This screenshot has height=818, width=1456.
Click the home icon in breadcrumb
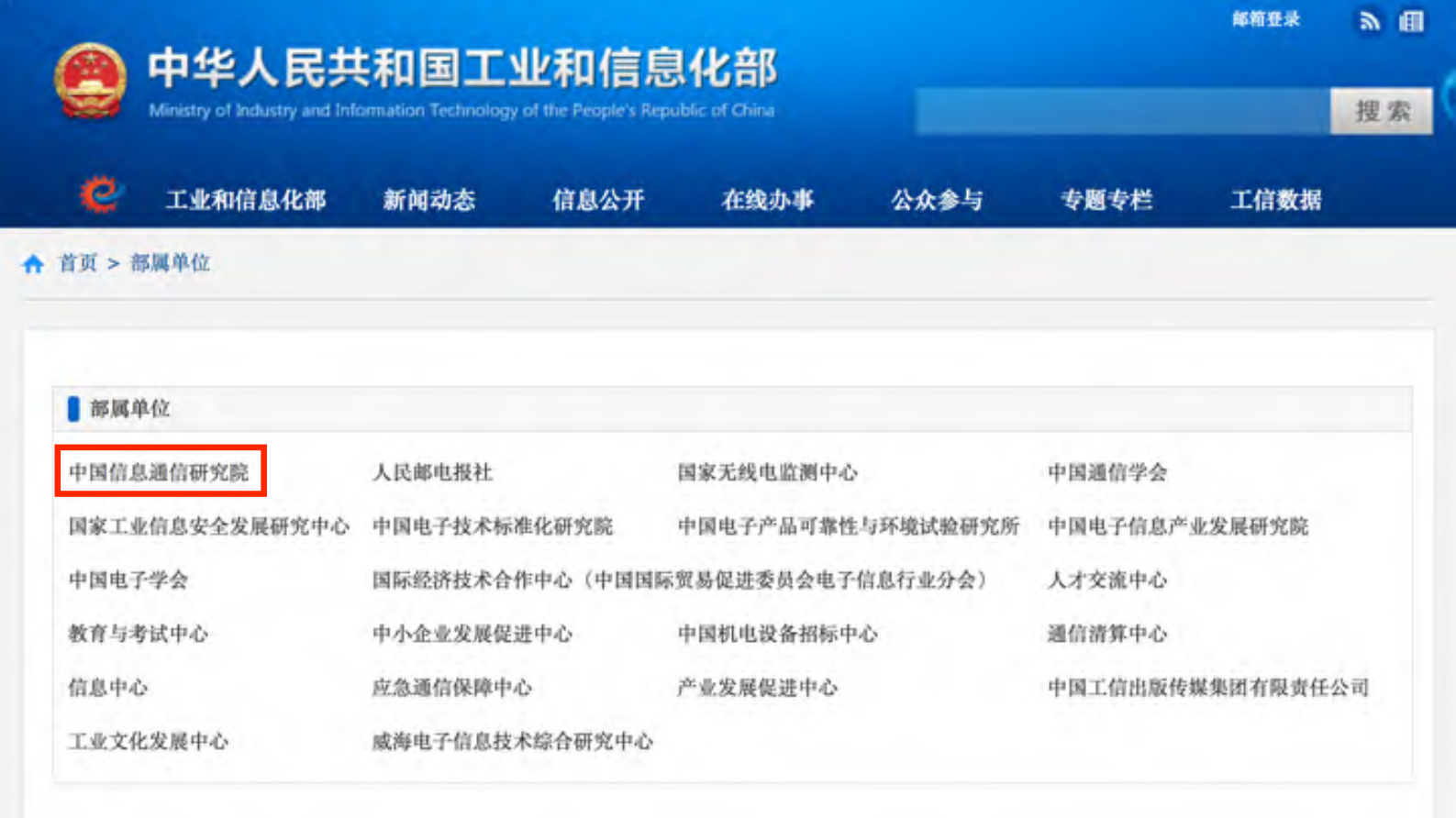pos(34,264)
